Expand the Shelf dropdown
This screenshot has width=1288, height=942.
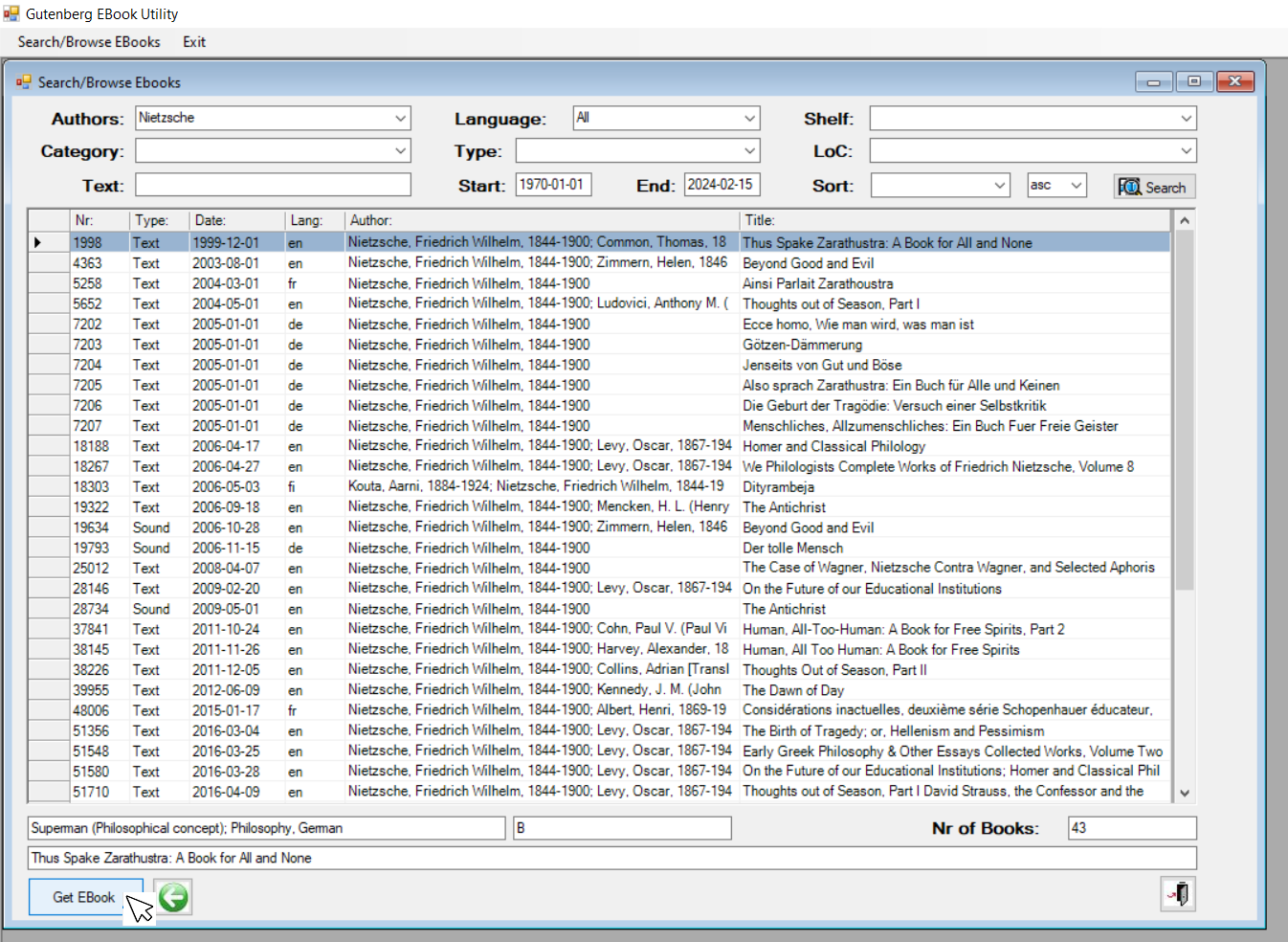click(x=1187, y=119)
